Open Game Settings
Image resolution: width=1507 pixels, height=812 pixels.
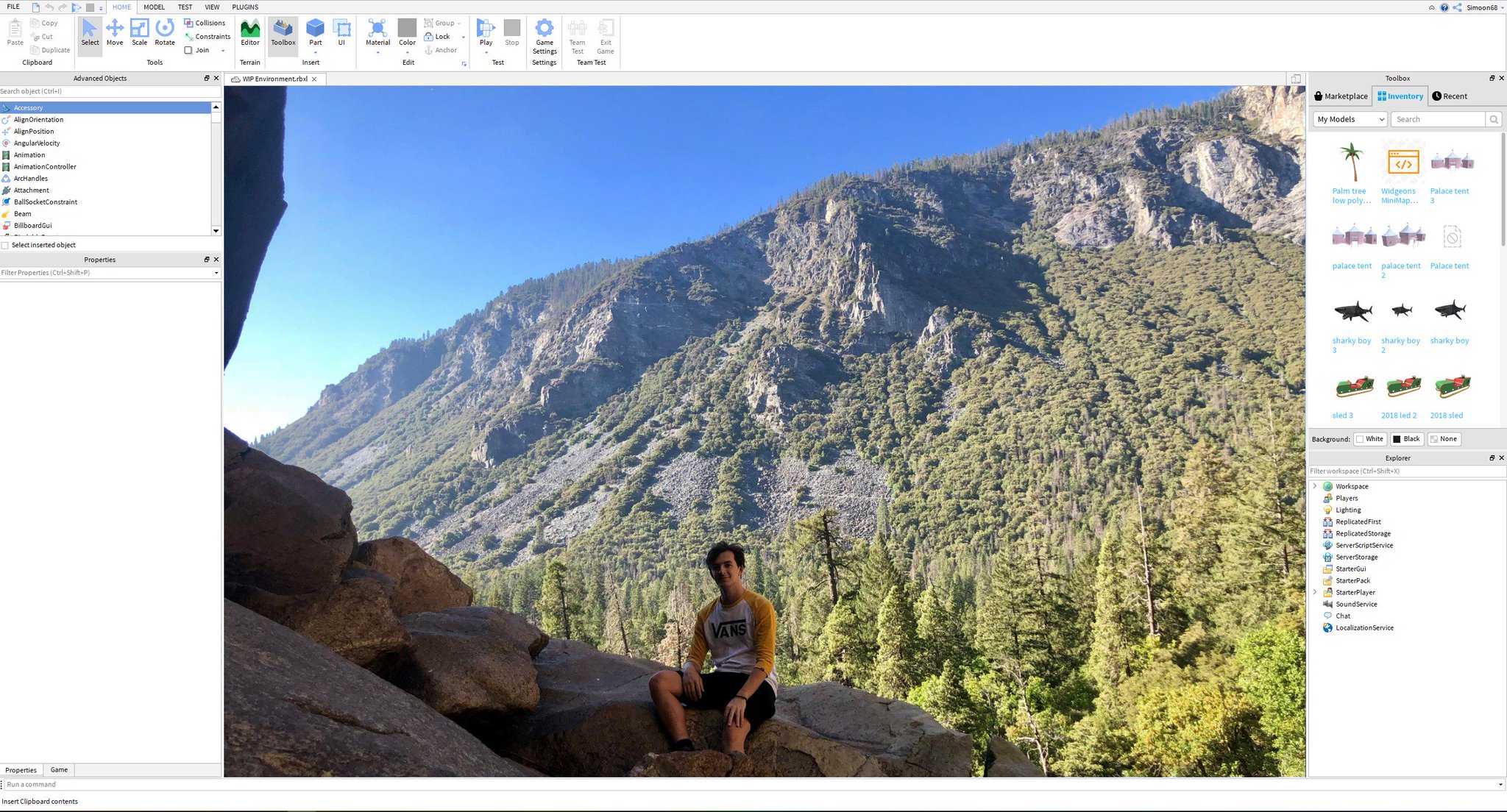[x=545, y=35]
